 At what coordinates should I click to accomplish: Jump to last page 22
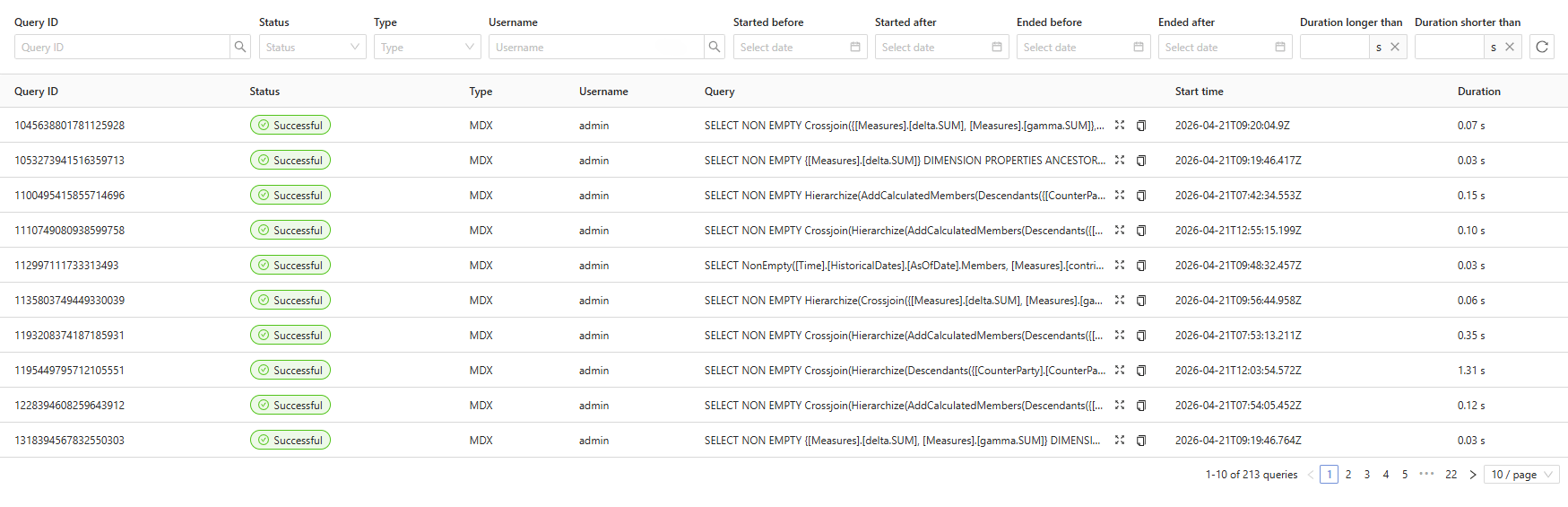(x=1451, y=475)
